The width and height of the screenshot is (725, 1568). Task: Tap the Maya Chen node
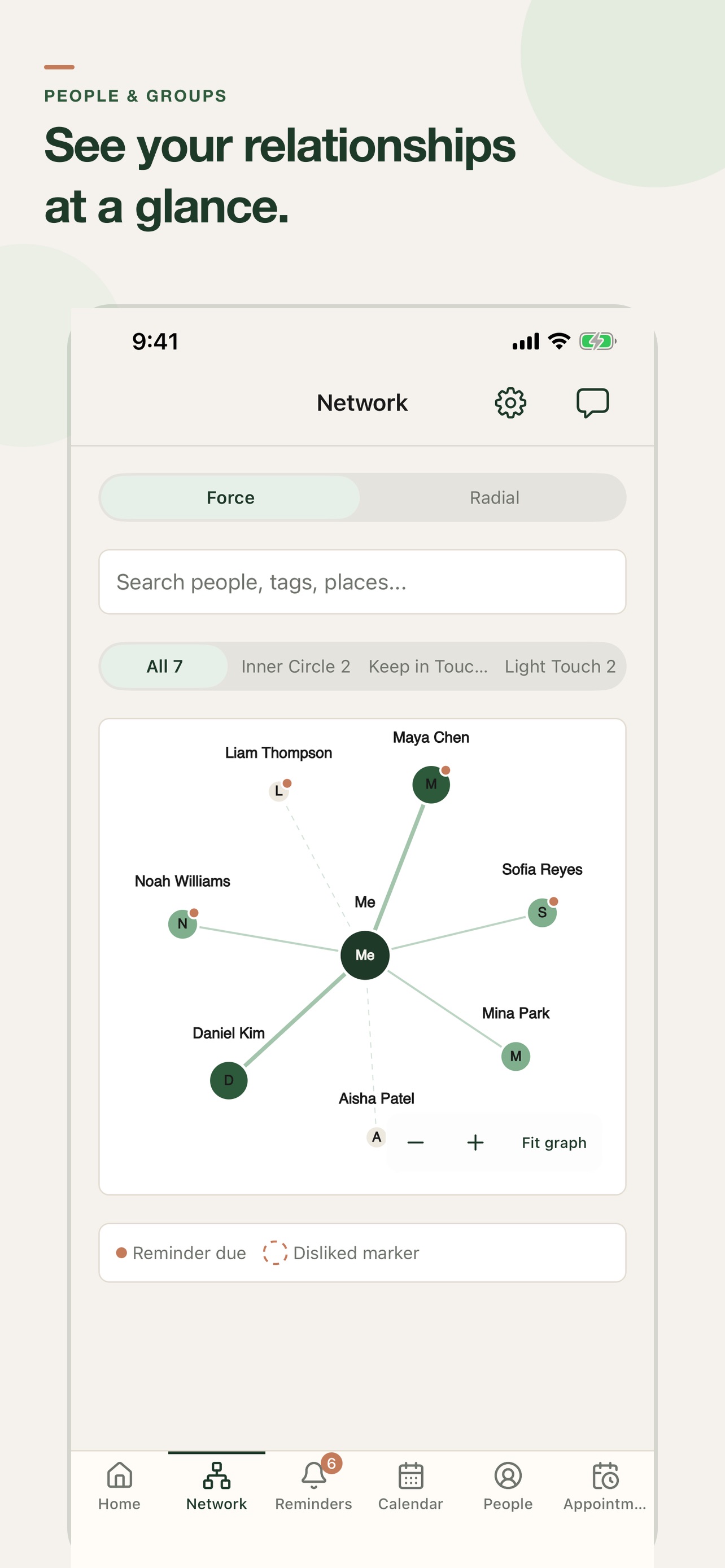pos(431,784)
